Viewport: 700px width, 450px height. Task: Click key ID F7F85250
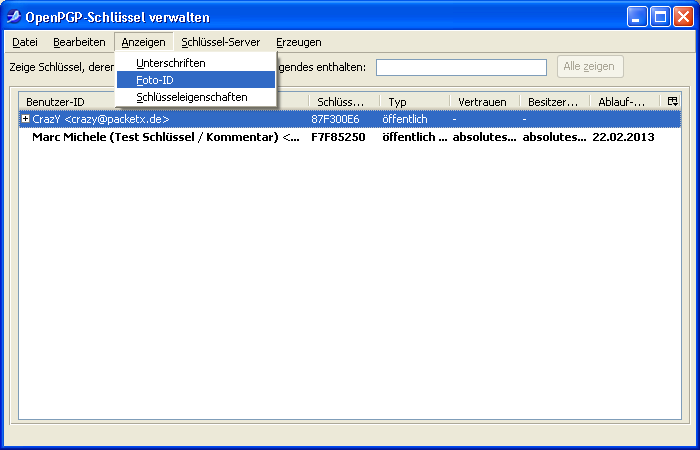coord(338,137)
